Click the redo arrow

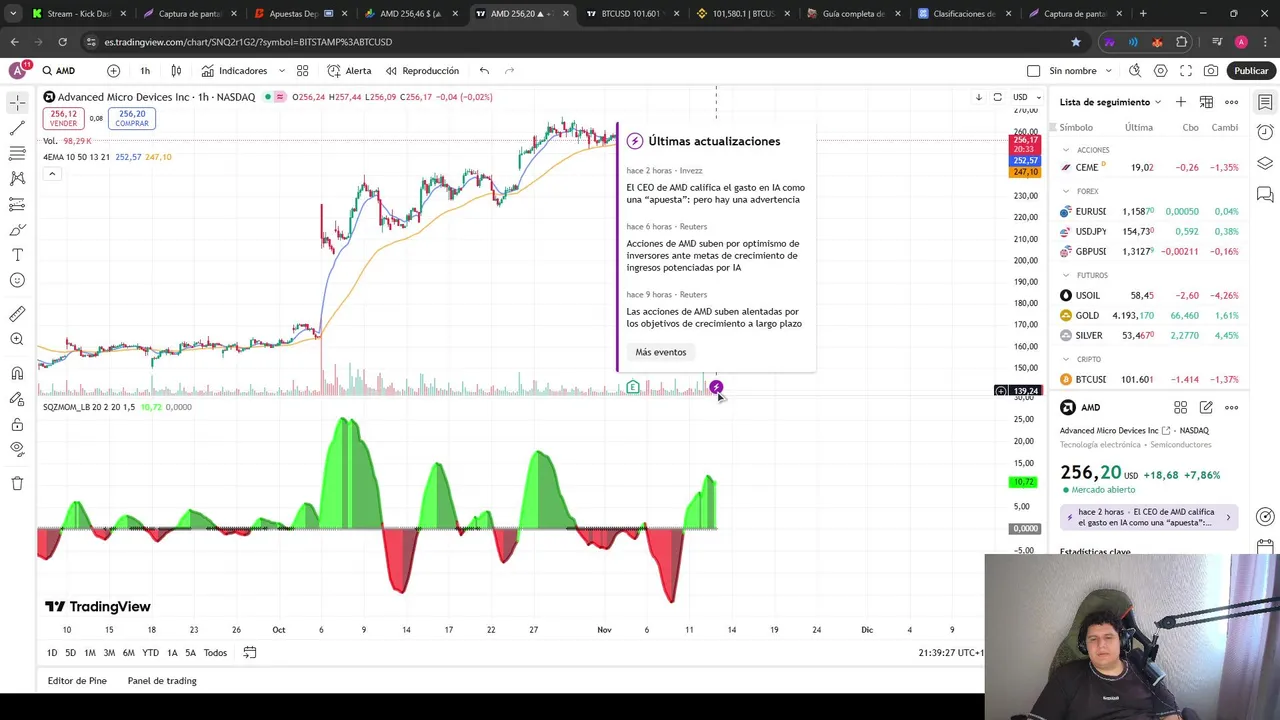tap(509, 71)
